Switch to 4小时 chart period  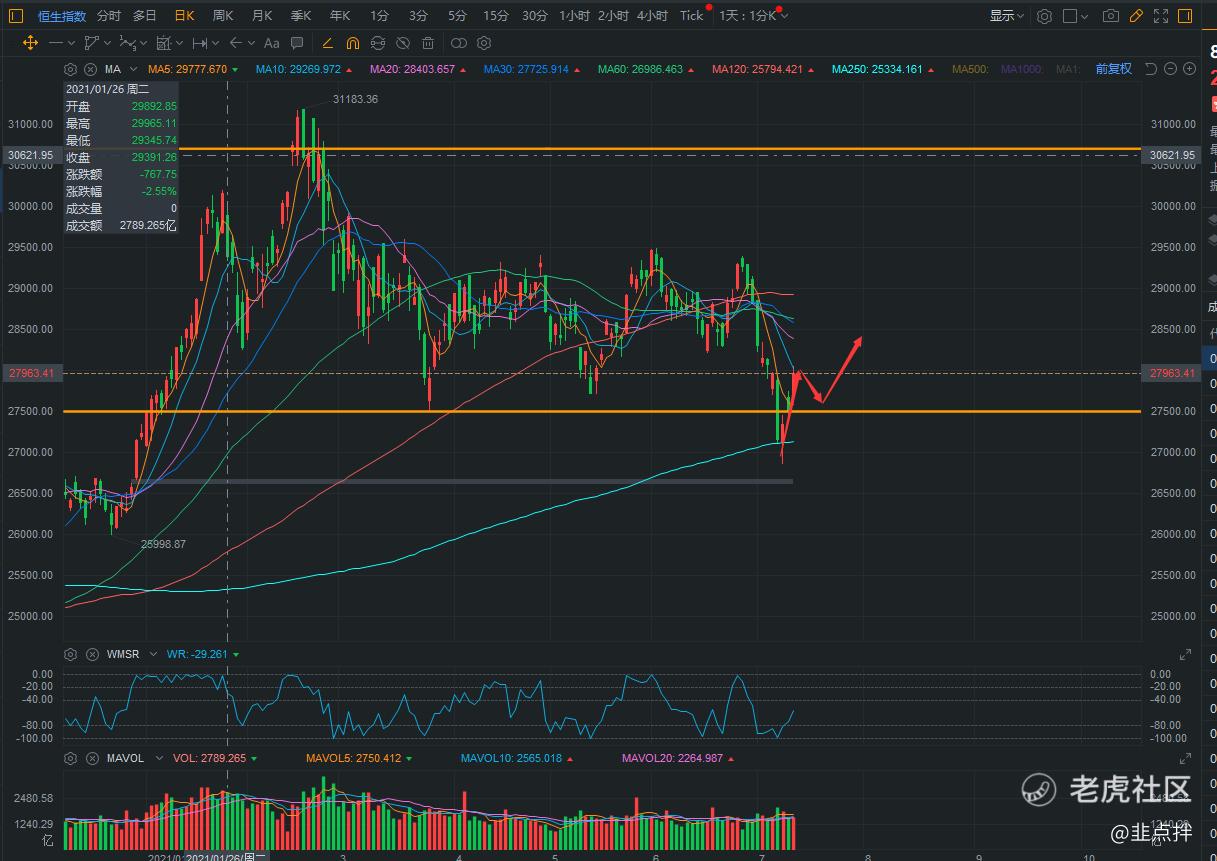[652, 16]
